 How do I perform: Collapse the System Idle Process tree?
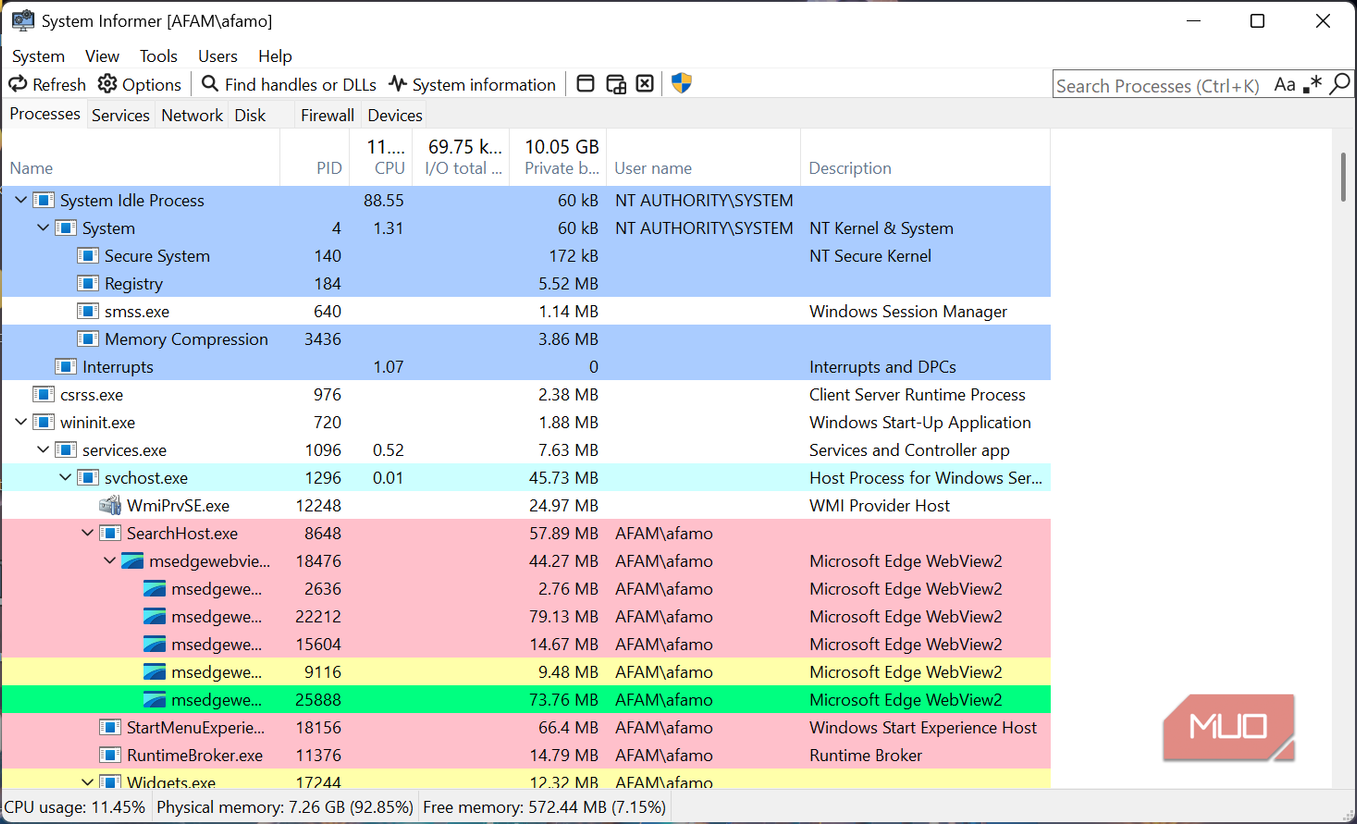pos(21,200)
